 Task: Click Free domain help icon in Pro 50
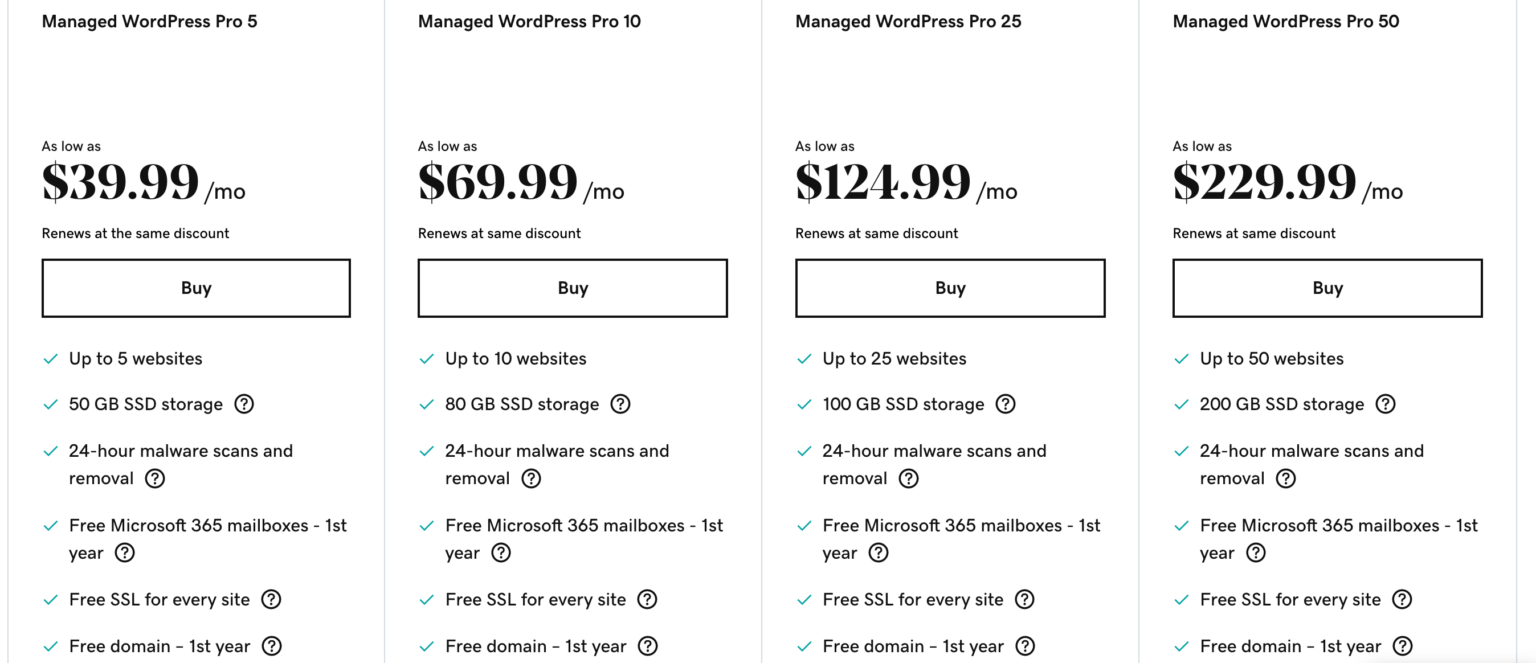pyautogui.click(x=1403, y=646)
